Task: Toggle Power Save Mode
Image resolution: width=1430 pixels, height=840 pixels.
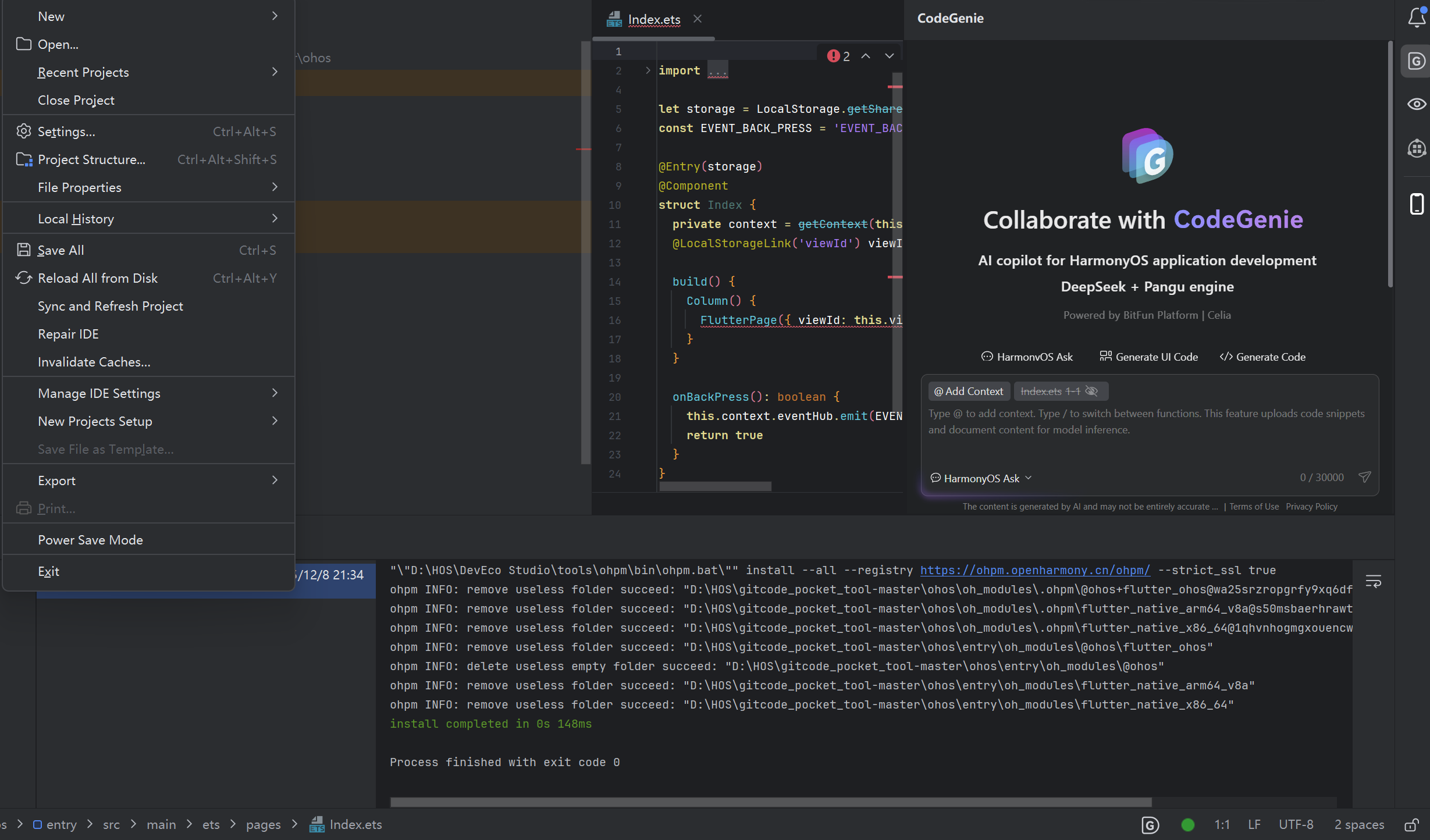Action: (90, 540)
